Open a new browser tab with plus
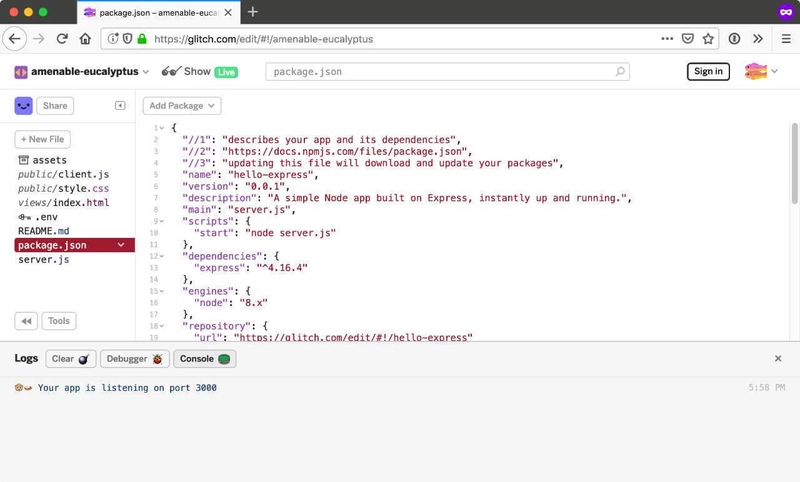Viewport: 800px width, 482px height. [253, 12]
